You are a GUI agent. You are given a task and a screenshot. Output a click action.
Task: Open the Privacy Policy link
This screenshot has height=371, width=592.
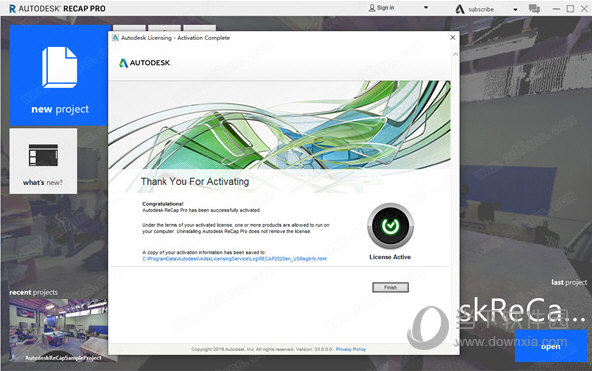(x=351, y=349)
